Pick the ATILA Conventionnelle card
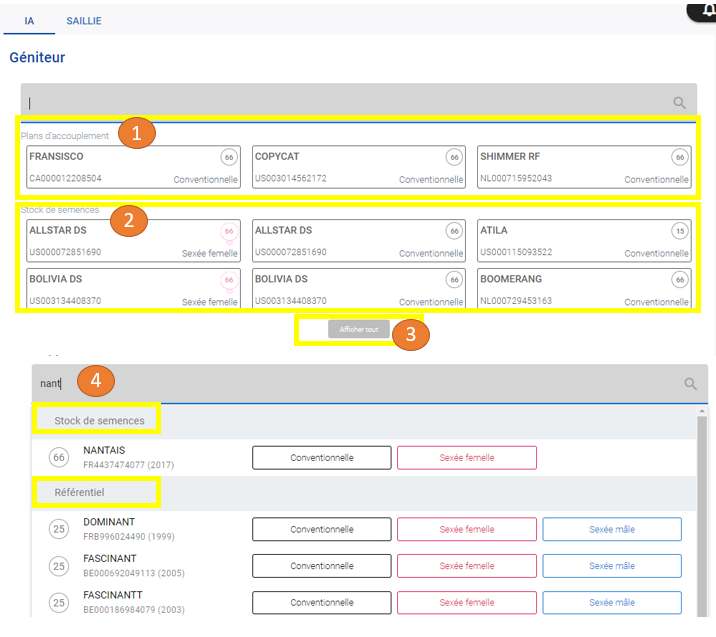Image resolution: width=716 pixels, height=637 pixels. [584, 241]
